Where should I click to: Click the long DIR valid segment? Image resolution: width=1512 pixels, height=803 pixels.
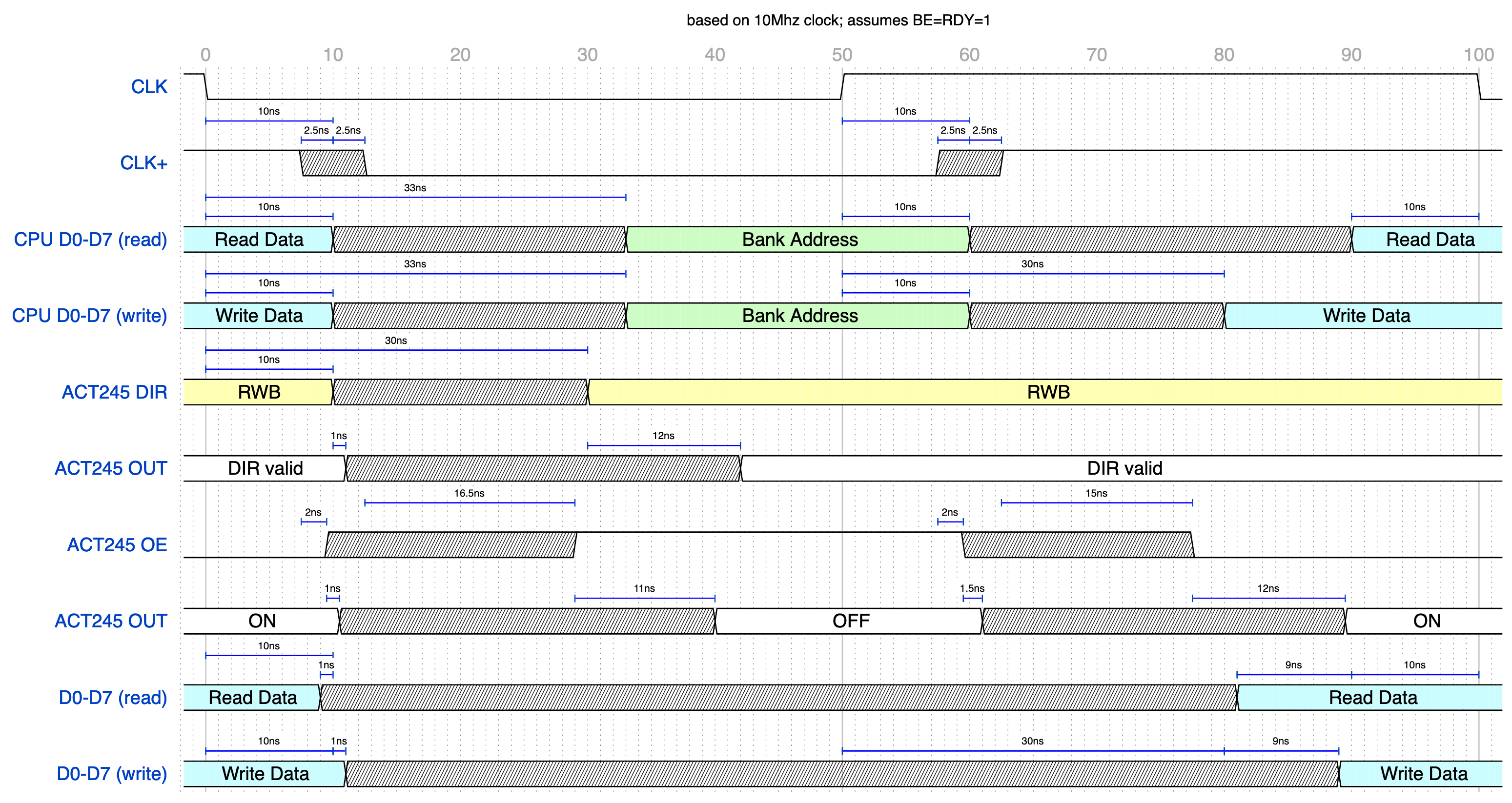[x=1121, y=468]
